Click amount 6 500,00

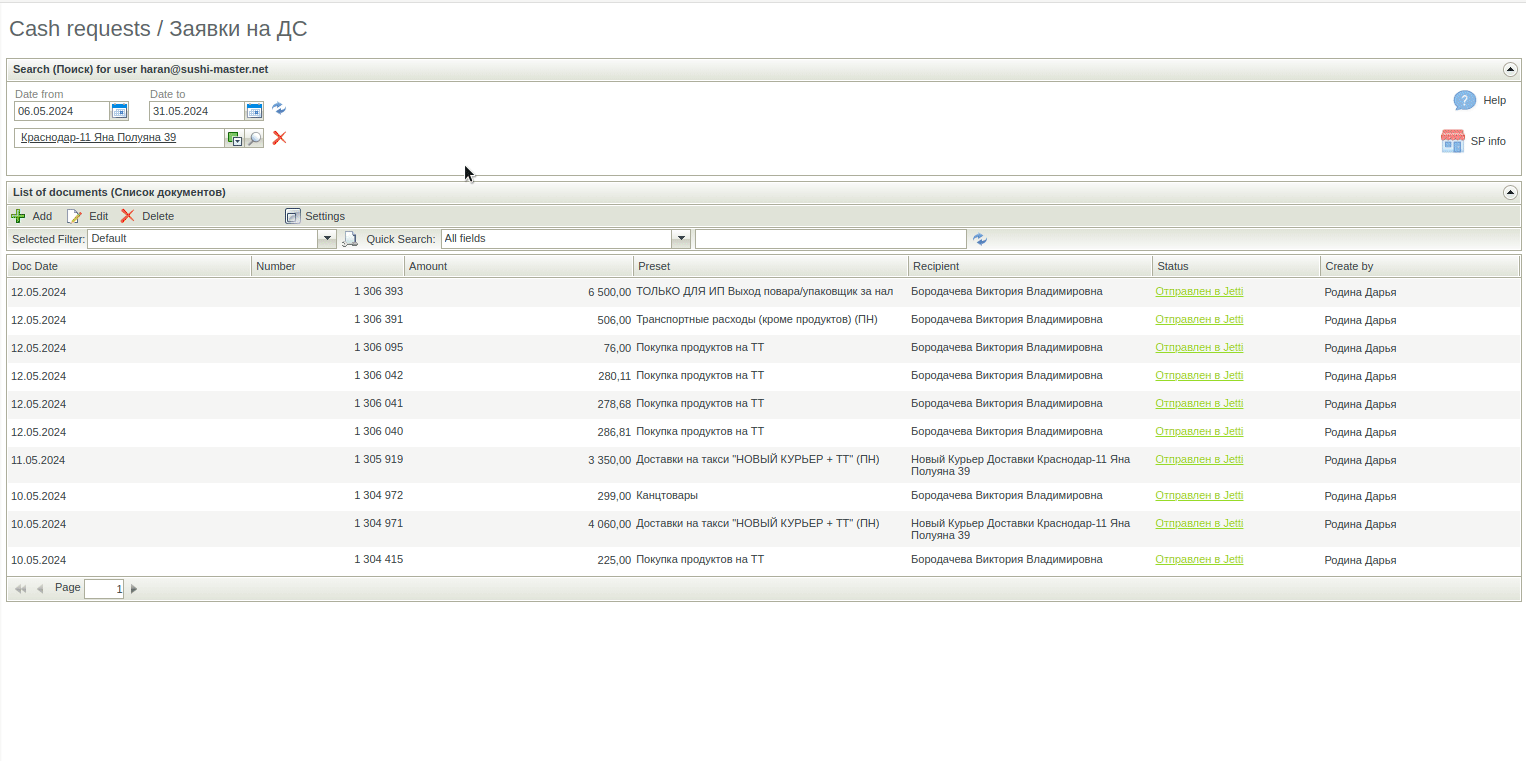tap(609, 292)
